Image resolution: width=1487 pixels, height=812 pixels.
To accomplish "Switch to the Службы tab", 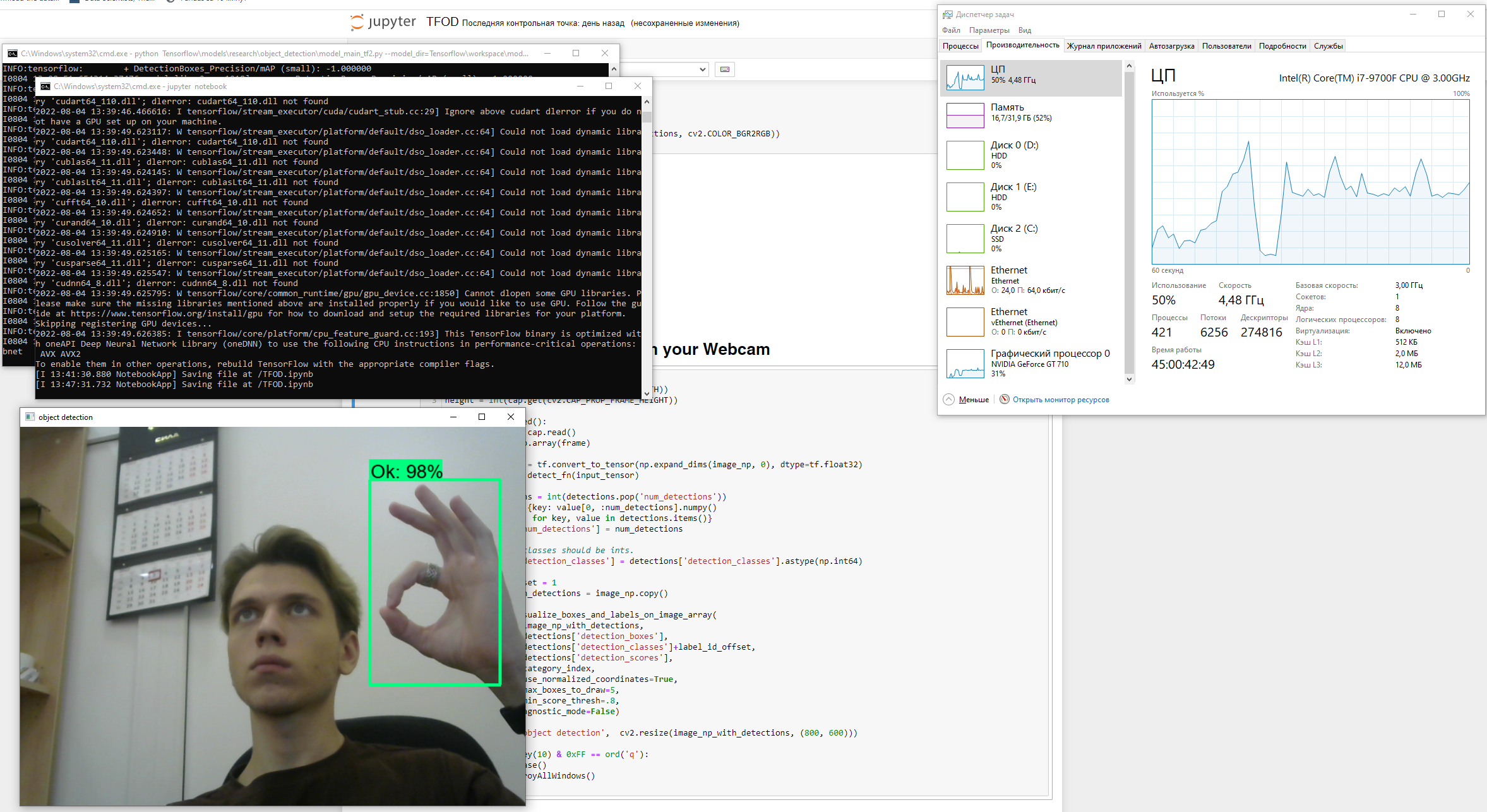I will pyautogui.click(x=1328, y=46).
